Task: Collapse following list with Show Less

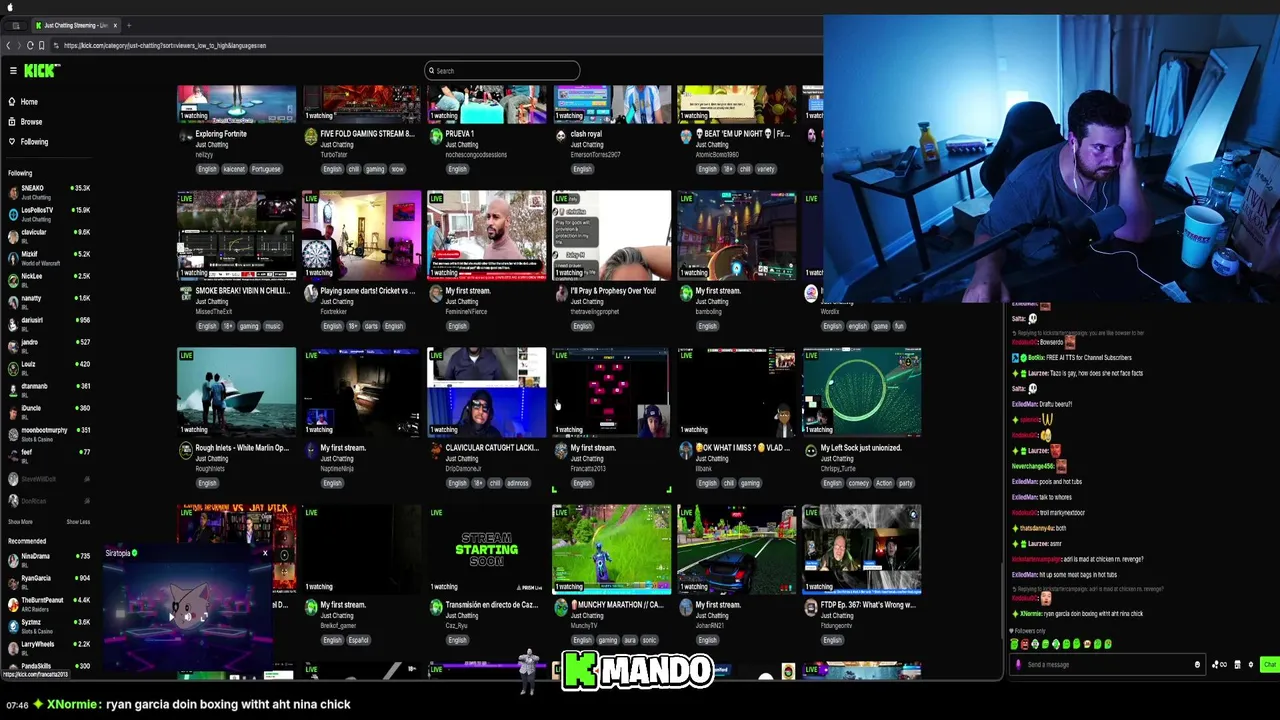Action: [x=78, y=522]
